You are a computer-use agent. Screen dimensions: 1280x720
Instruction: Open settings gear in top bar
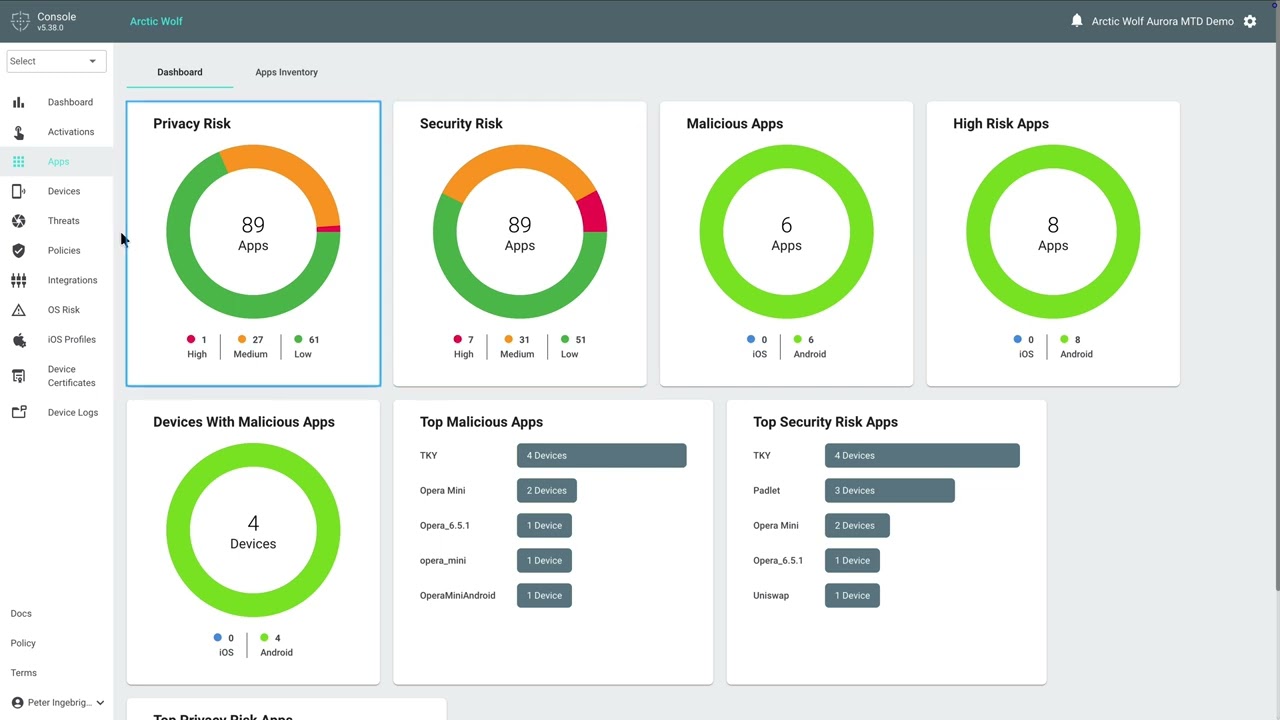(1250, 21)
